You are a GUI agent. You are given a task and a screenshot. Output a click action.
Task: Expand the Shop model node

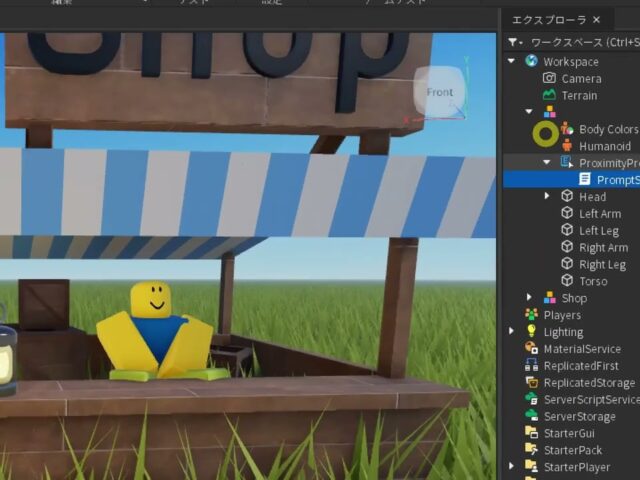pos(529,298)
